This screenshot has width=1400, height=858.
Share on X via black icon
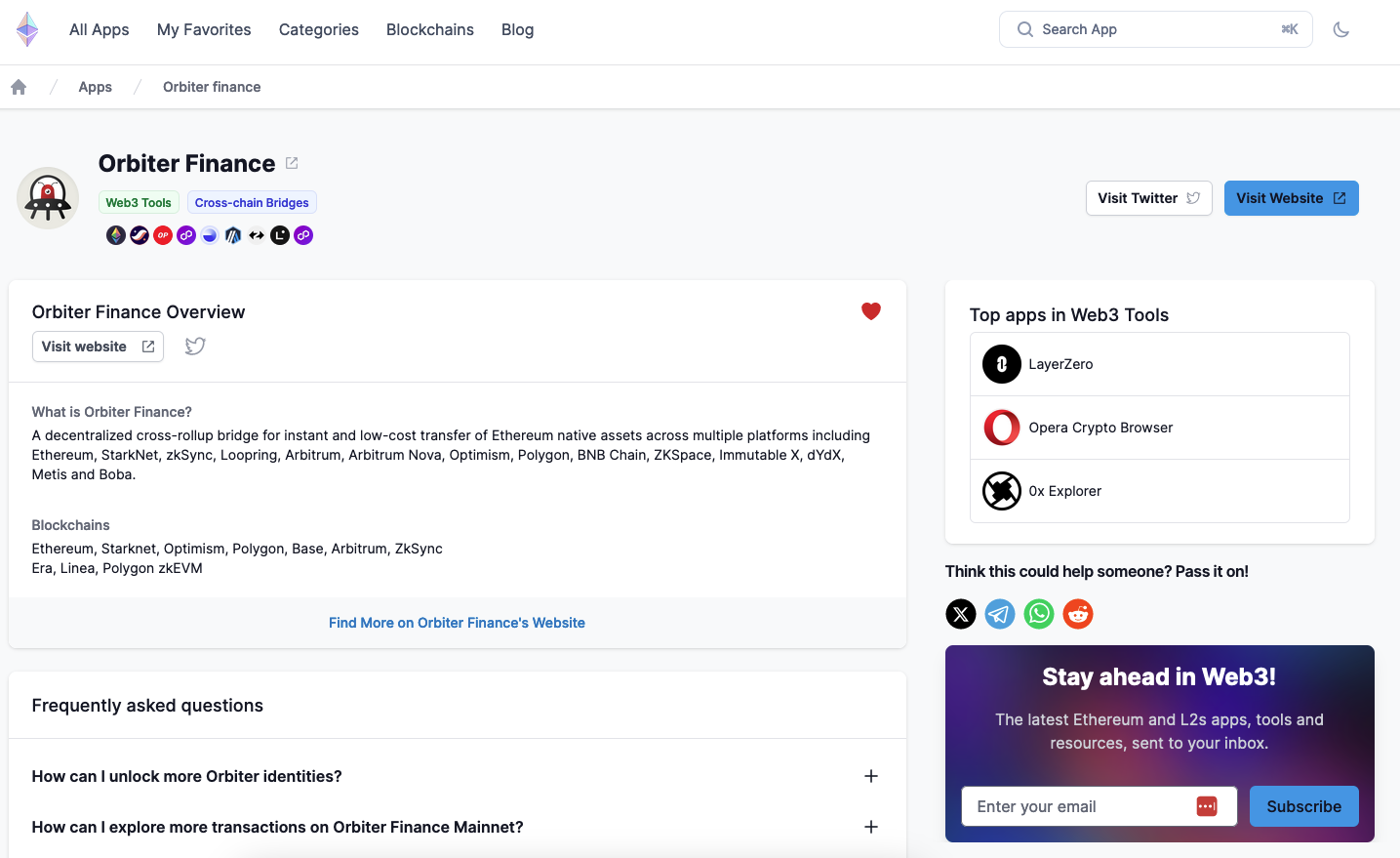pos(961,614)
